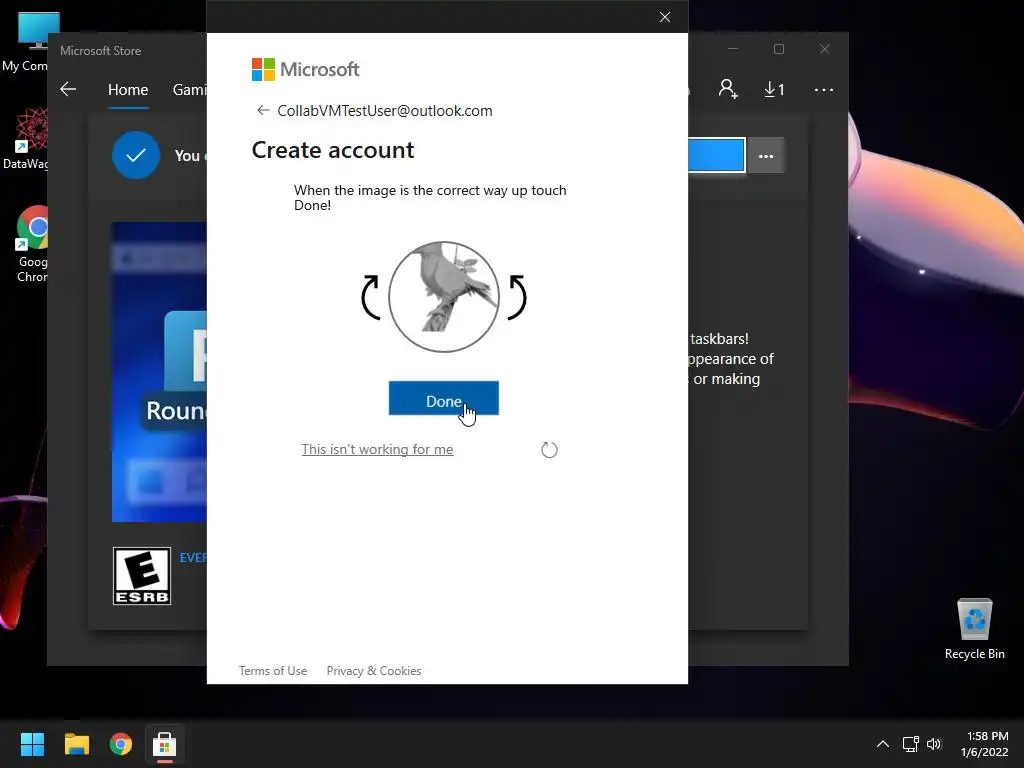Open the app screenshot thumbnail in Store

click(159, 372)
